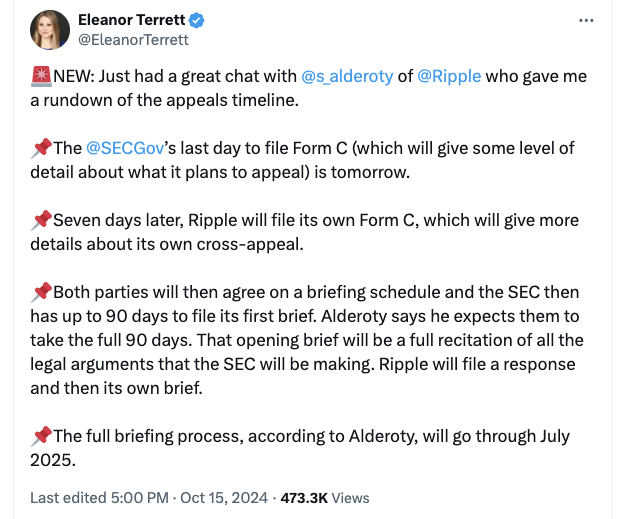This screenshot has width=624, height=519.
Task: Open the @Ripple mention link
Action: (x=449, y=76)
